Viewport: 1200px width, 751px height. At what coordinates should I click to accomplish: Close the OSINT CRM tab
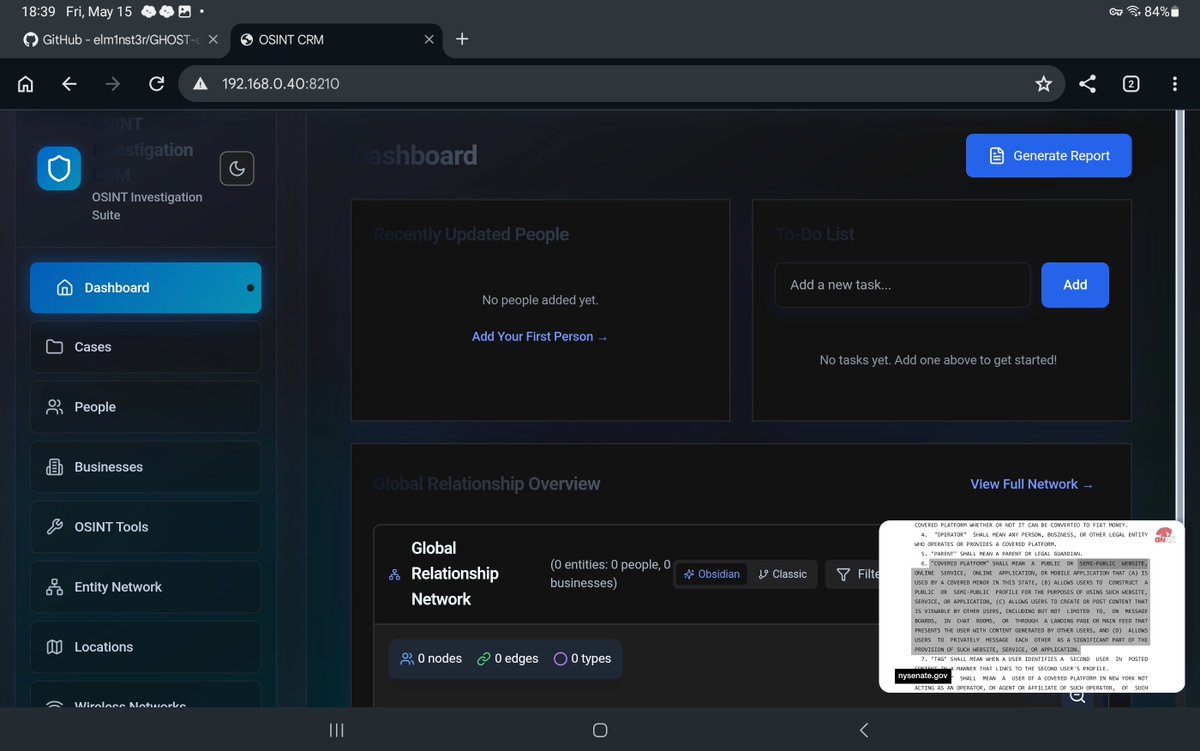pyautogui.click(x=429, y=39)
